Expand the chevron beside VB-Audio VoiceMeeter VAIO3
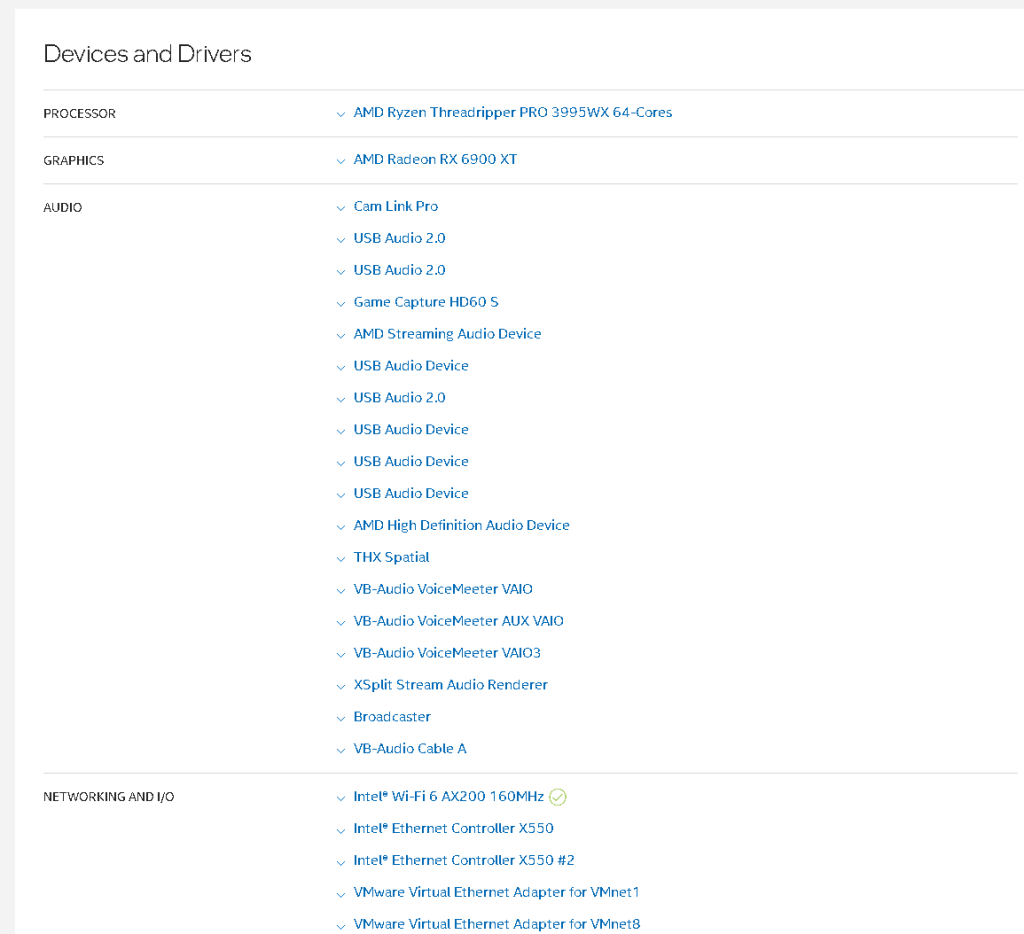The width and height of the screenshot is (1024, 934). (340, 655)
